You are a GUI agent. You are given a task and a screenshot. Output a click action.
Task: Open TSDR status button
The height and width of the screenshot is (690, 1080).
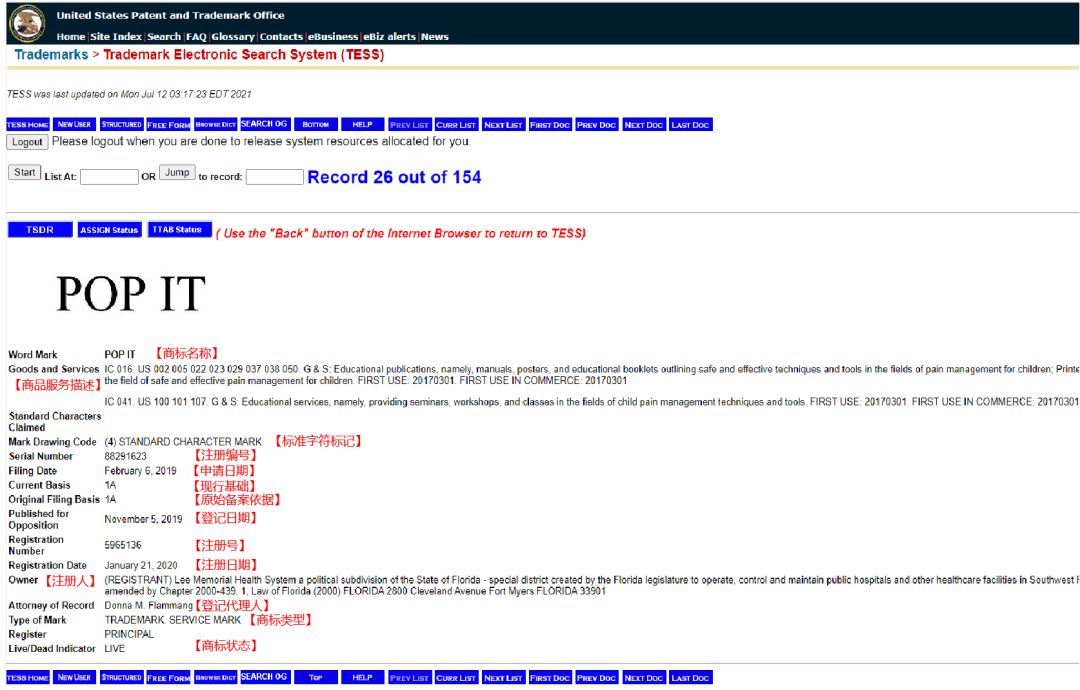40,230
